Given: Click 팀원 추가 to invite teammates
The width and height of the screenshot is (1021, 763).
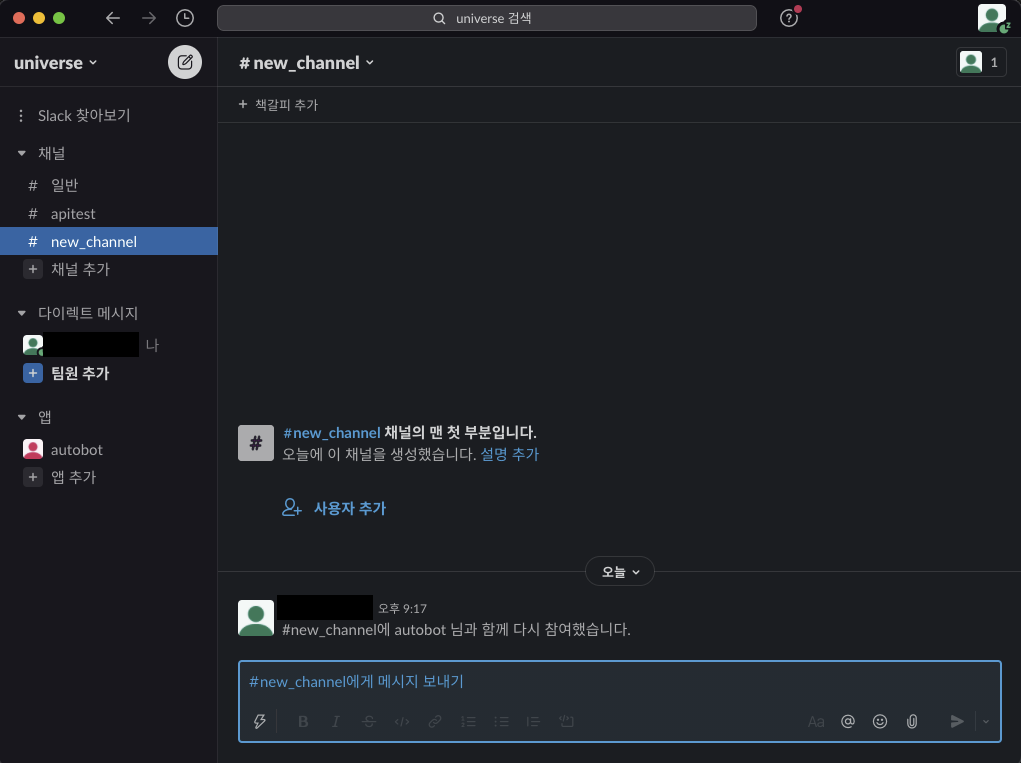Looking at the screenshot, I should (x=80, y=373).
